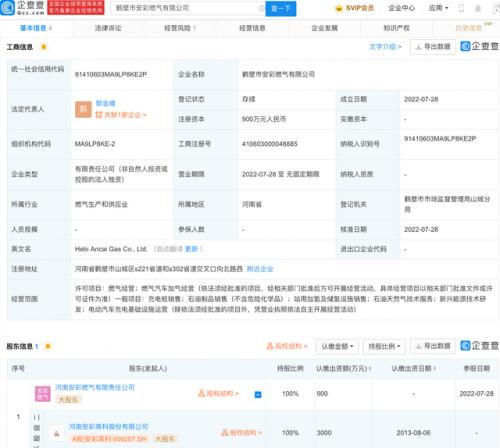Switch to 法律诉讼 tab
The height and width of the screenshot is (448, 500).
point(108,28)
